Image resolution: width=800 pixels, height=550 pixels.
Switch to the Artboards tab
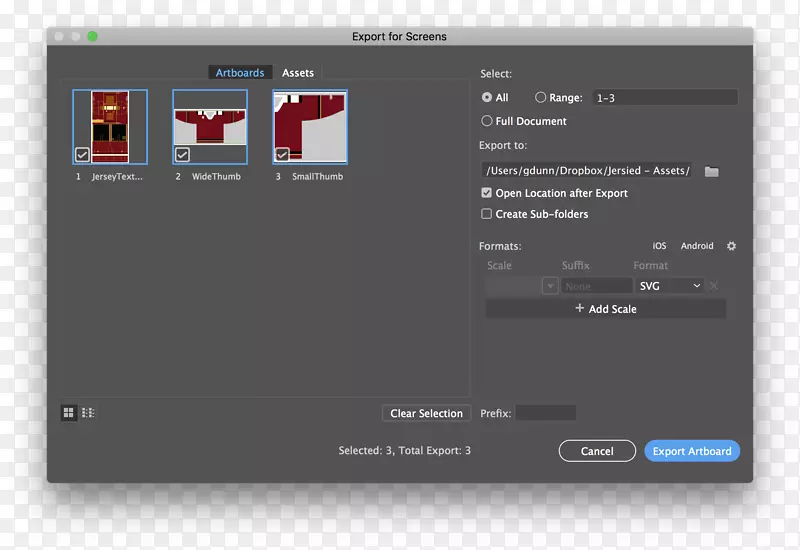point(240,72)
